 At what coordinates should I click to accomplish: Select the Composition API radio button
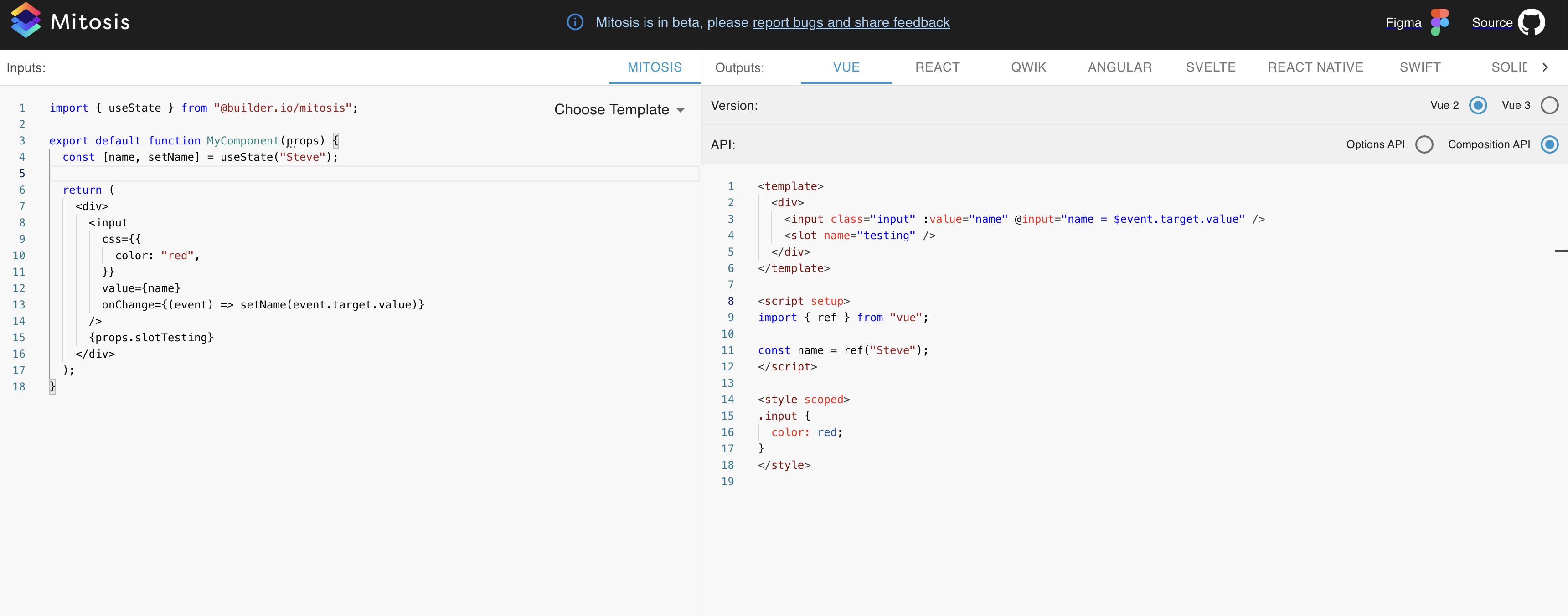[1550, 144]
